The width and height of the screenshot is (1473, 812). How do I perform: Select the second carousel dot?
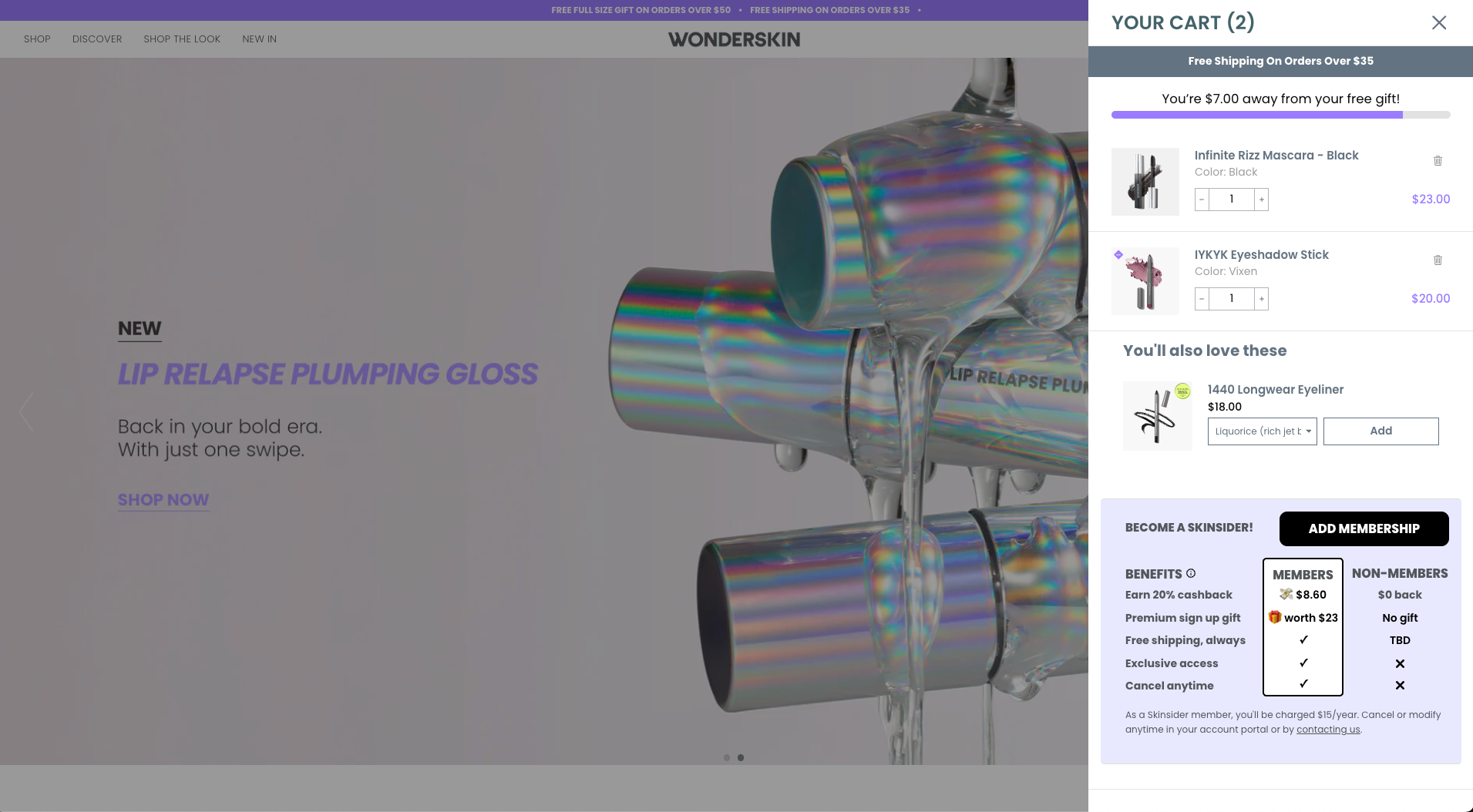(x=741, y=758)
